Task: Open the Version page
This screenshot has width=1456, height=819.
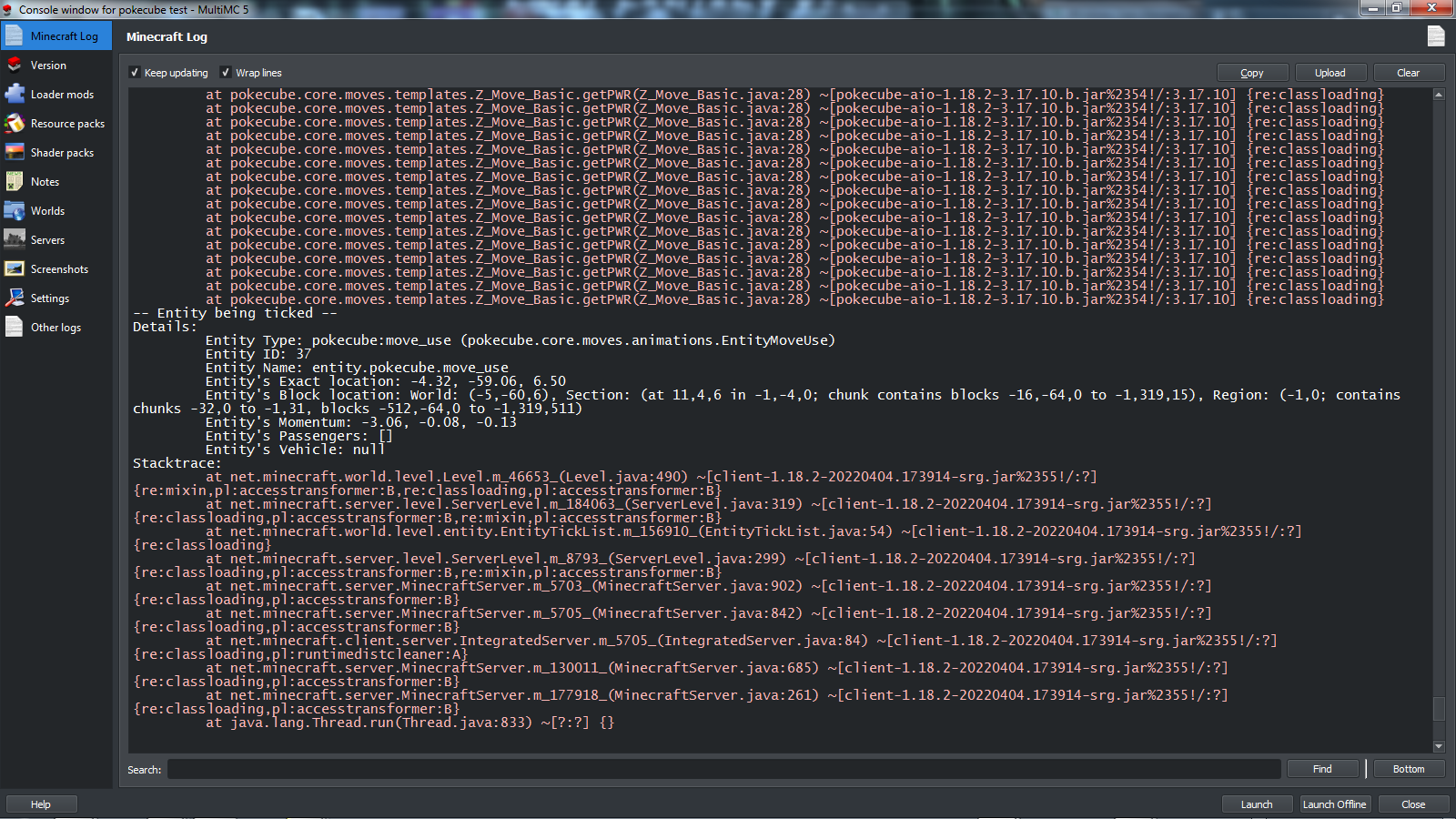Action: pos(48,66)
